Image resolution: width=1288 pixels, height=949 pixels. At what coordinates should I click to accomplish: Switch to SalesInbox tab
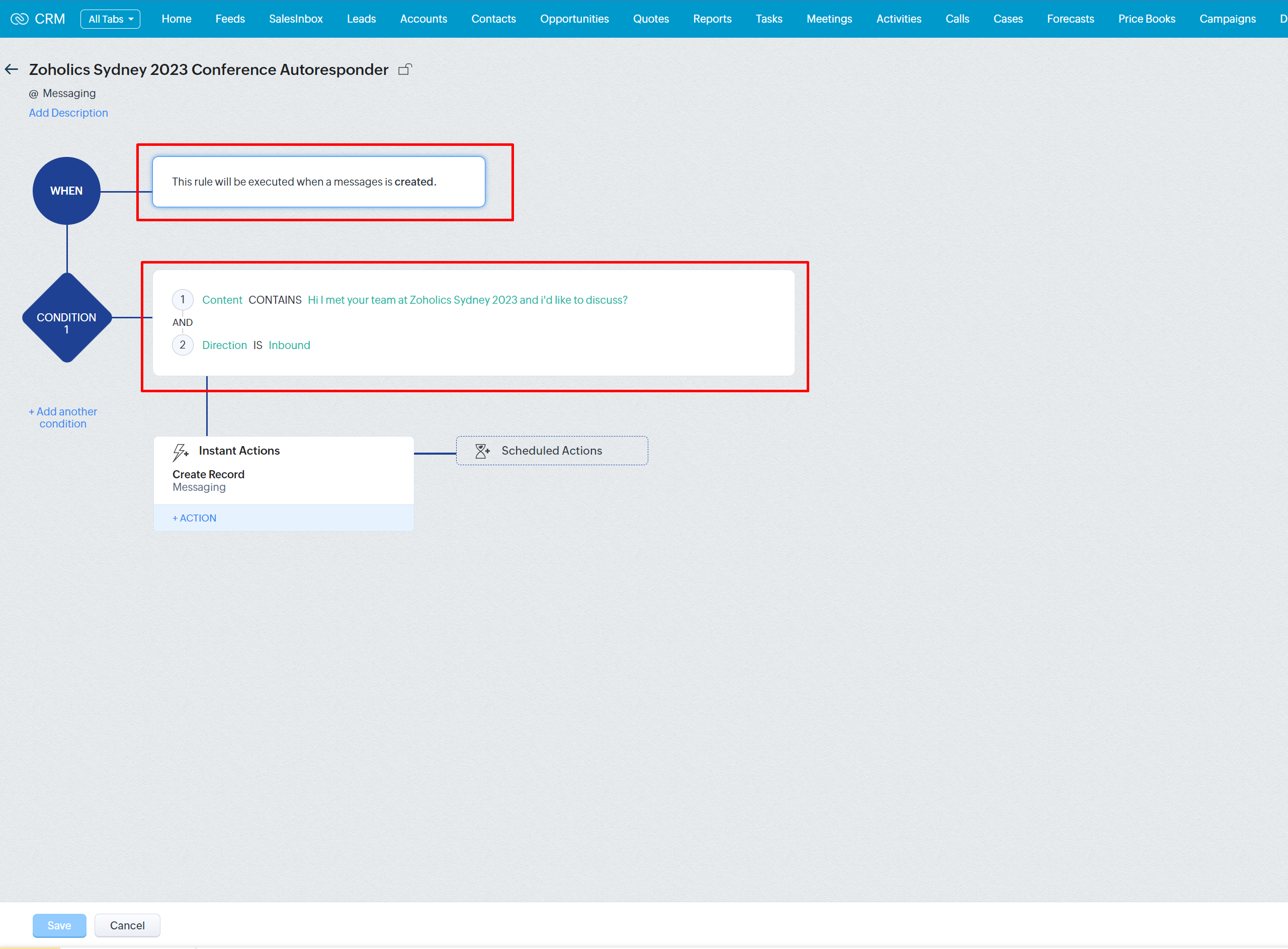tap(296, 19)
